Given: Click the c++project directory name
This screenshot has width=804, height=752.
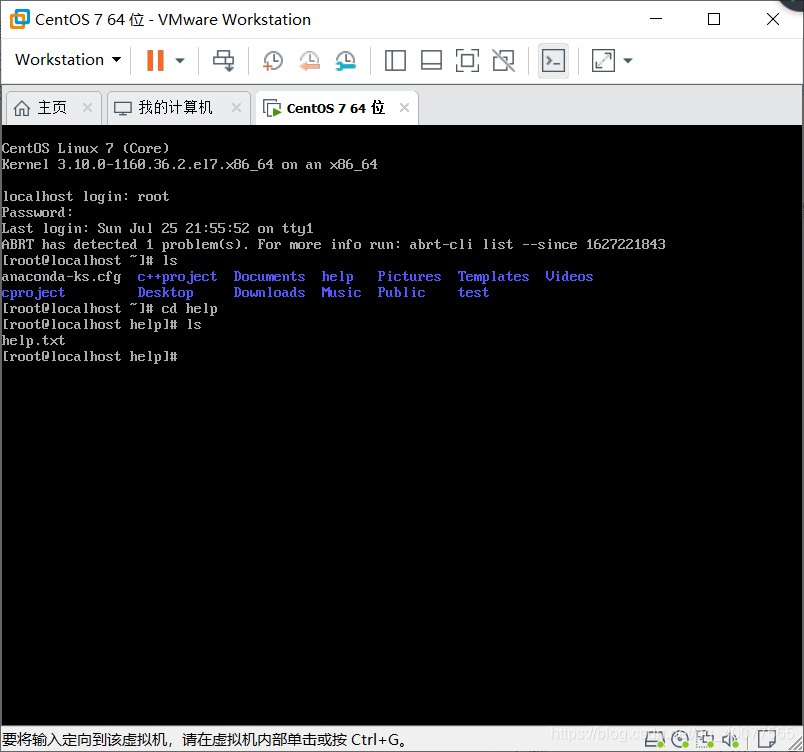Looking at the screenshot, I should coord(177,277).
